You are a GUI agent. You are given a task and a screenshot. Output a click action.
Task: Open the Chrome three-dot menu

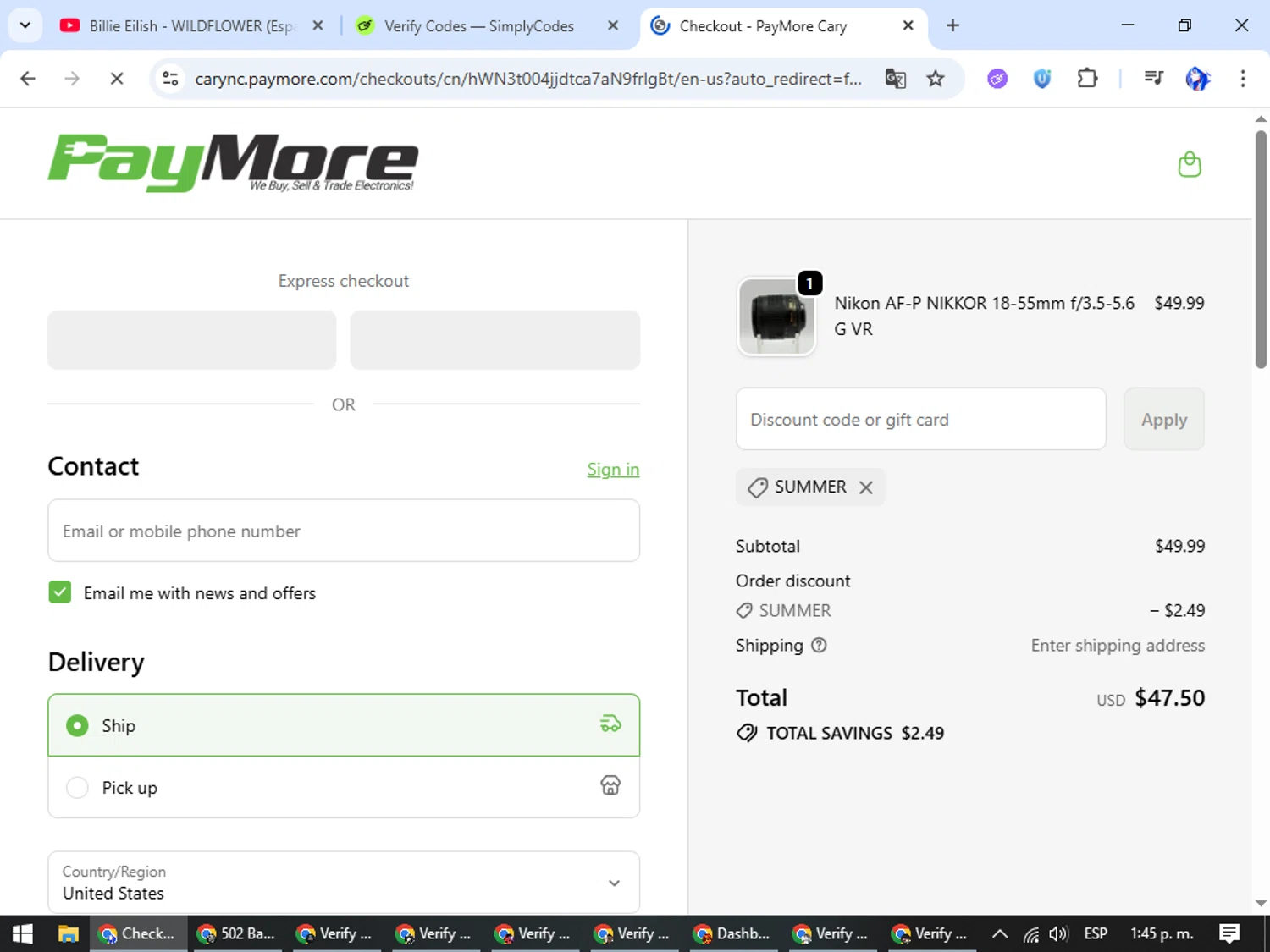(x=1243, y=79)
